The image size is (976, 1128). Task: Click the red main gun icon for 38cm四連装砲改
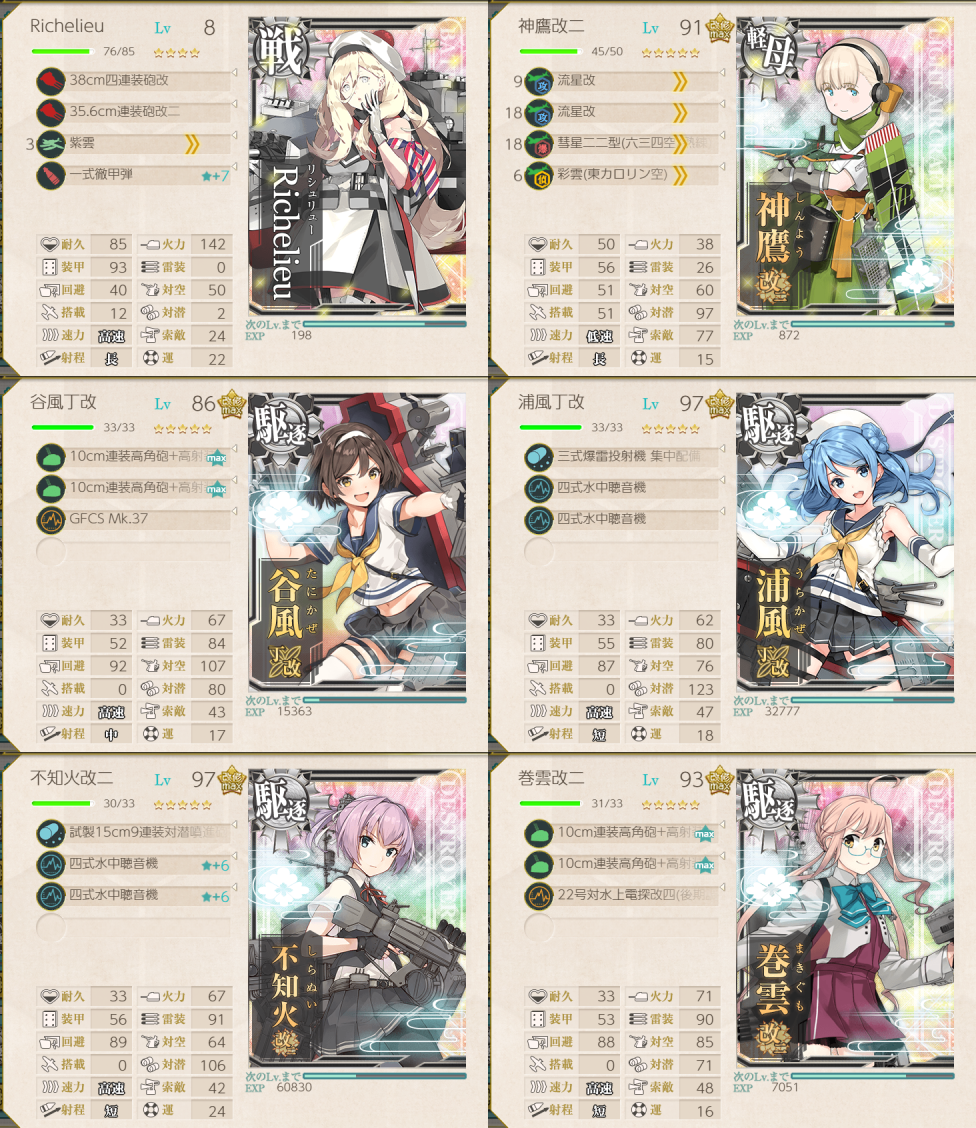point(50,81)
